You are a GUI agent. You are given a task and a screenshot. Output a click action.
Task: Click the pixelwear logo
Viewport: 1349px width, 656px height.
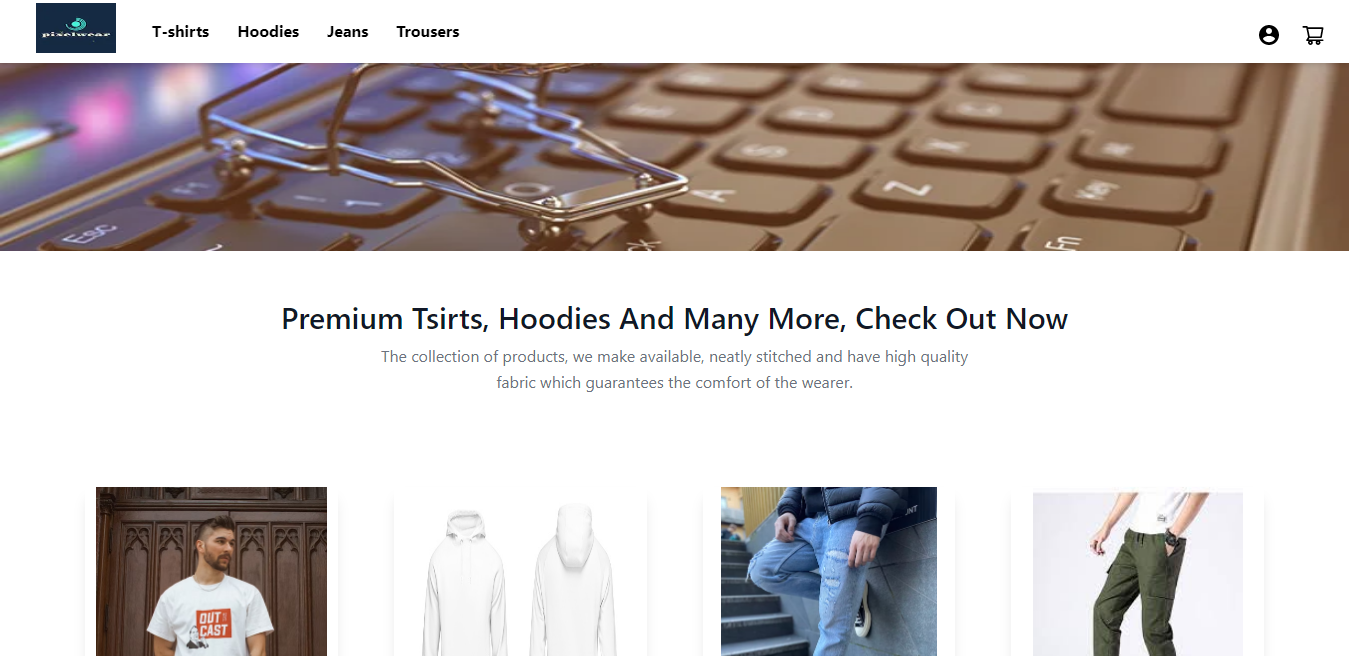coord(76,28)
